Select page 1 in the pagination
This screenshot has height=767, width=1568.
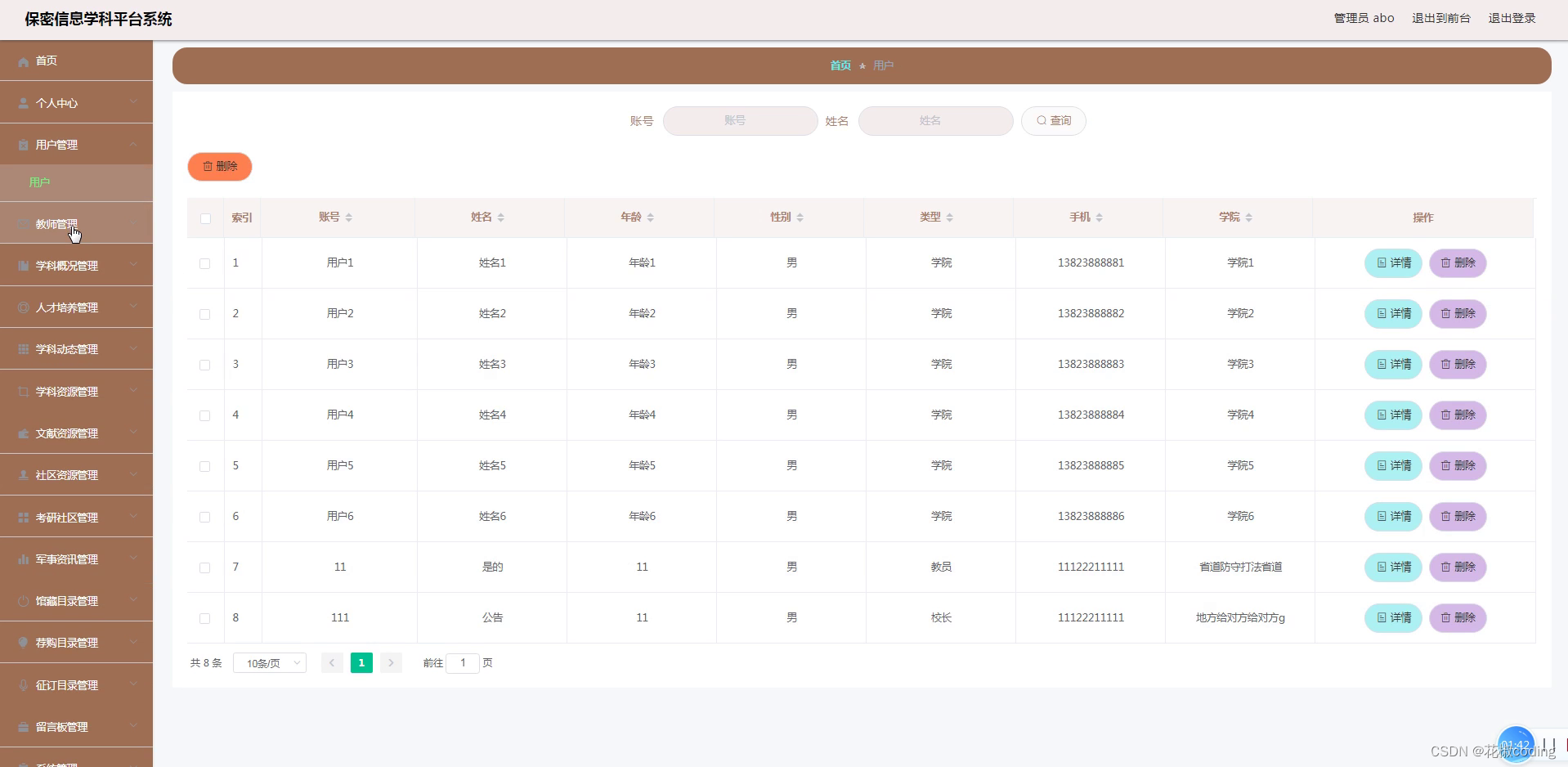pos(361,662)
